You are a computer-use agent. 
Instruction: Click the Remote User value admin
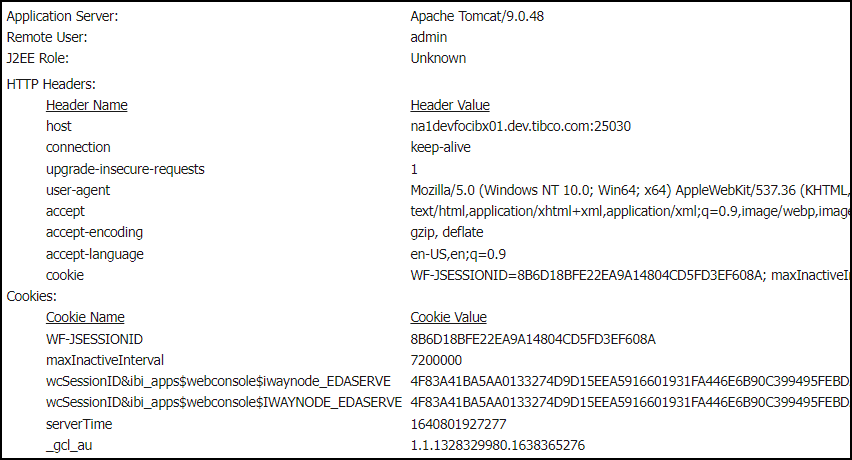pyautogui.click(x=429, y=37)
